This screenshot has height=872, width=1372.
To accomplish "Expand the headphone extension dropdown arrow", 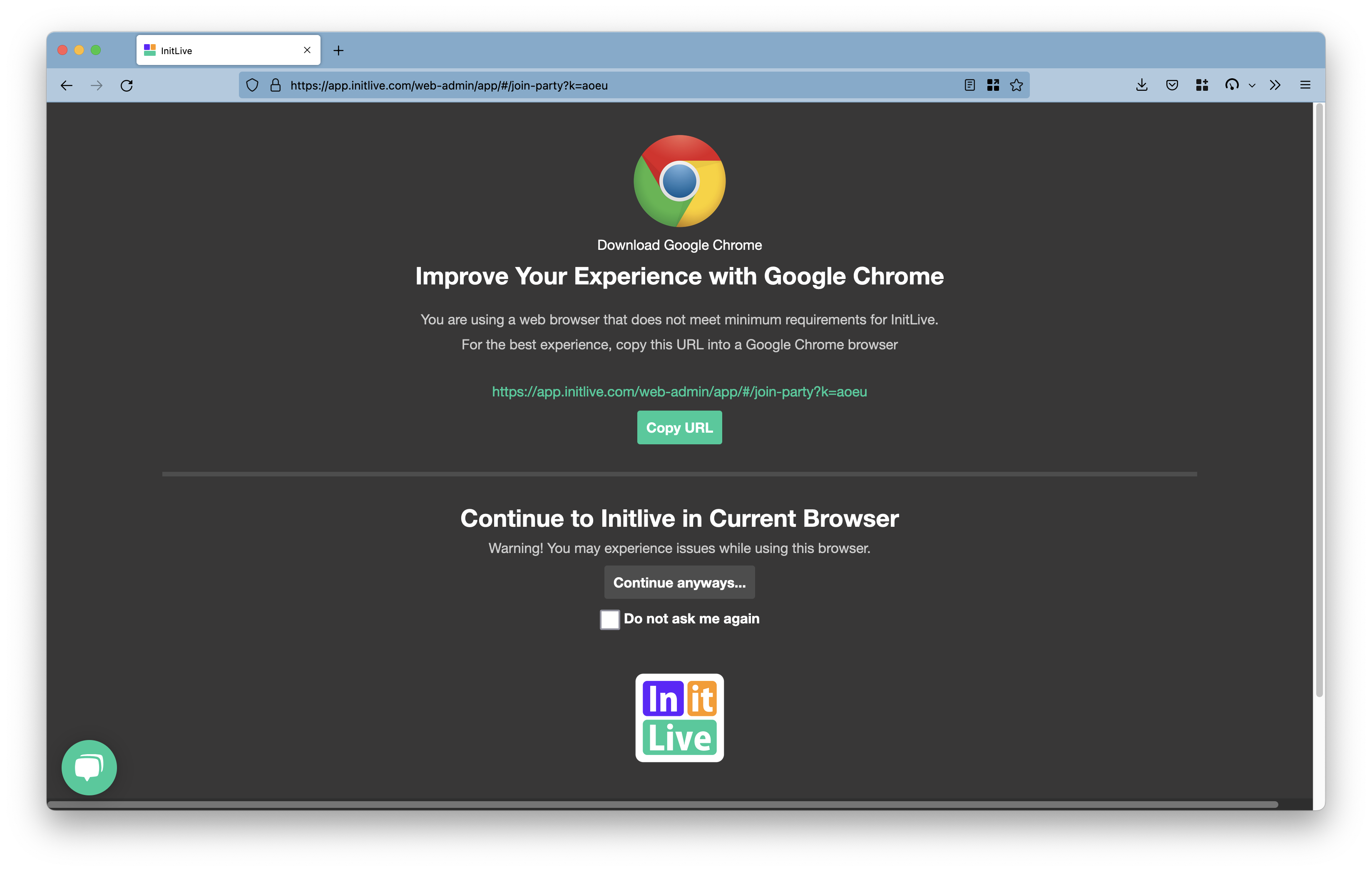I will tap(1252, 85).
